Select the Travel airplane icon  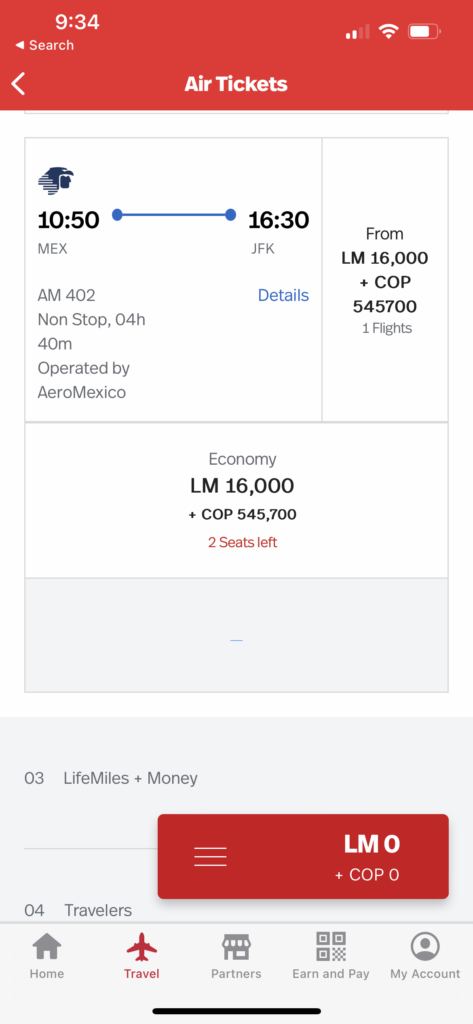click(x=142, y=947)
